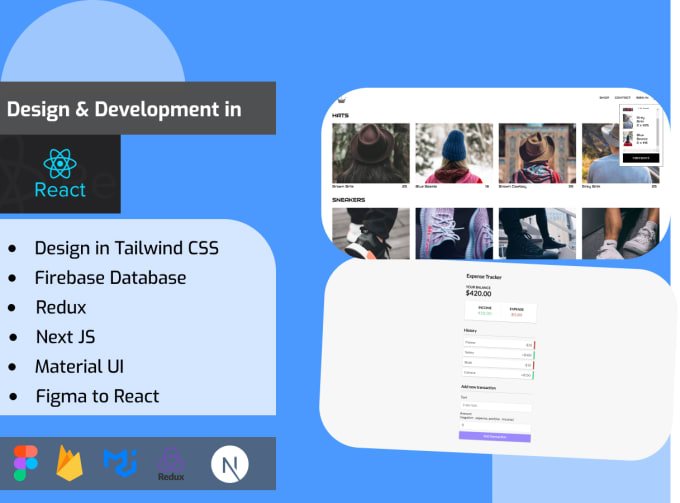Image resolution: width=680 pixels, height=503 pixels.
Task: Click the Expense amount in expense tracker
Action: tap(517, 314)
